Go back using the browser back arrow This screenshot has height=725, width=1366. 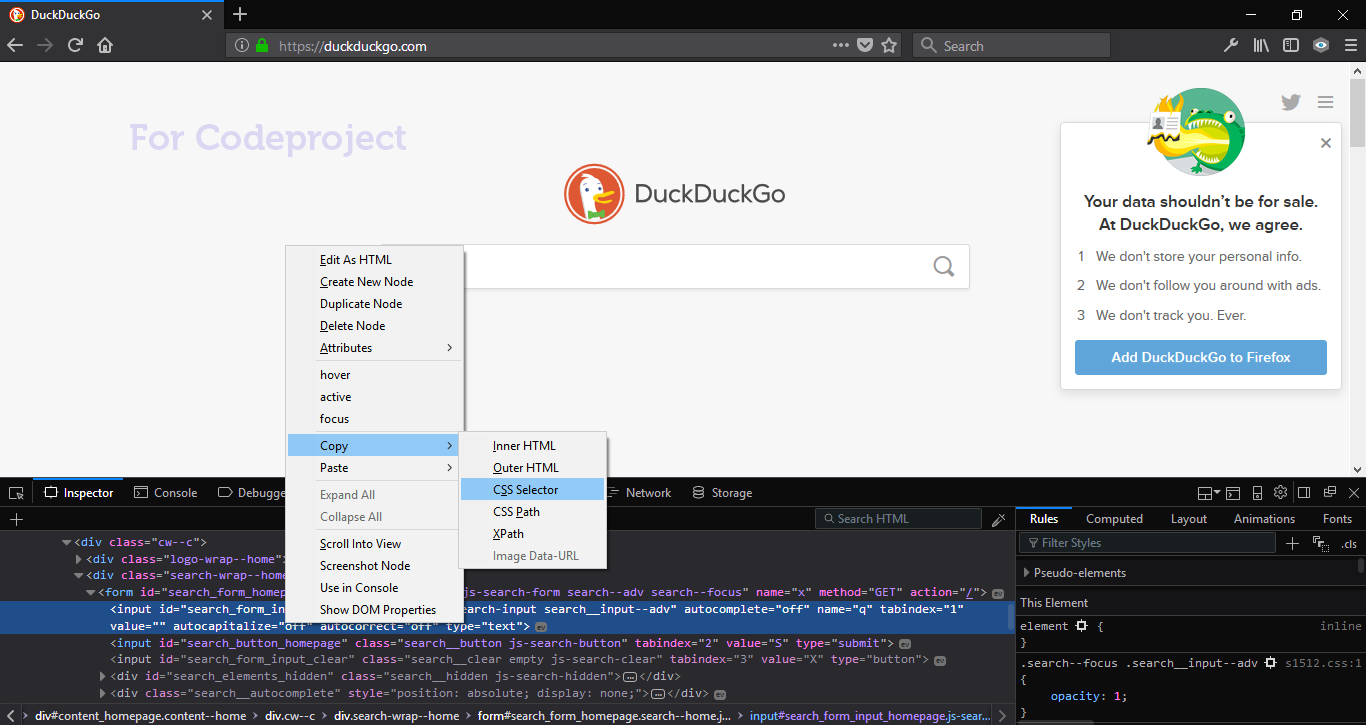point(15,45)
